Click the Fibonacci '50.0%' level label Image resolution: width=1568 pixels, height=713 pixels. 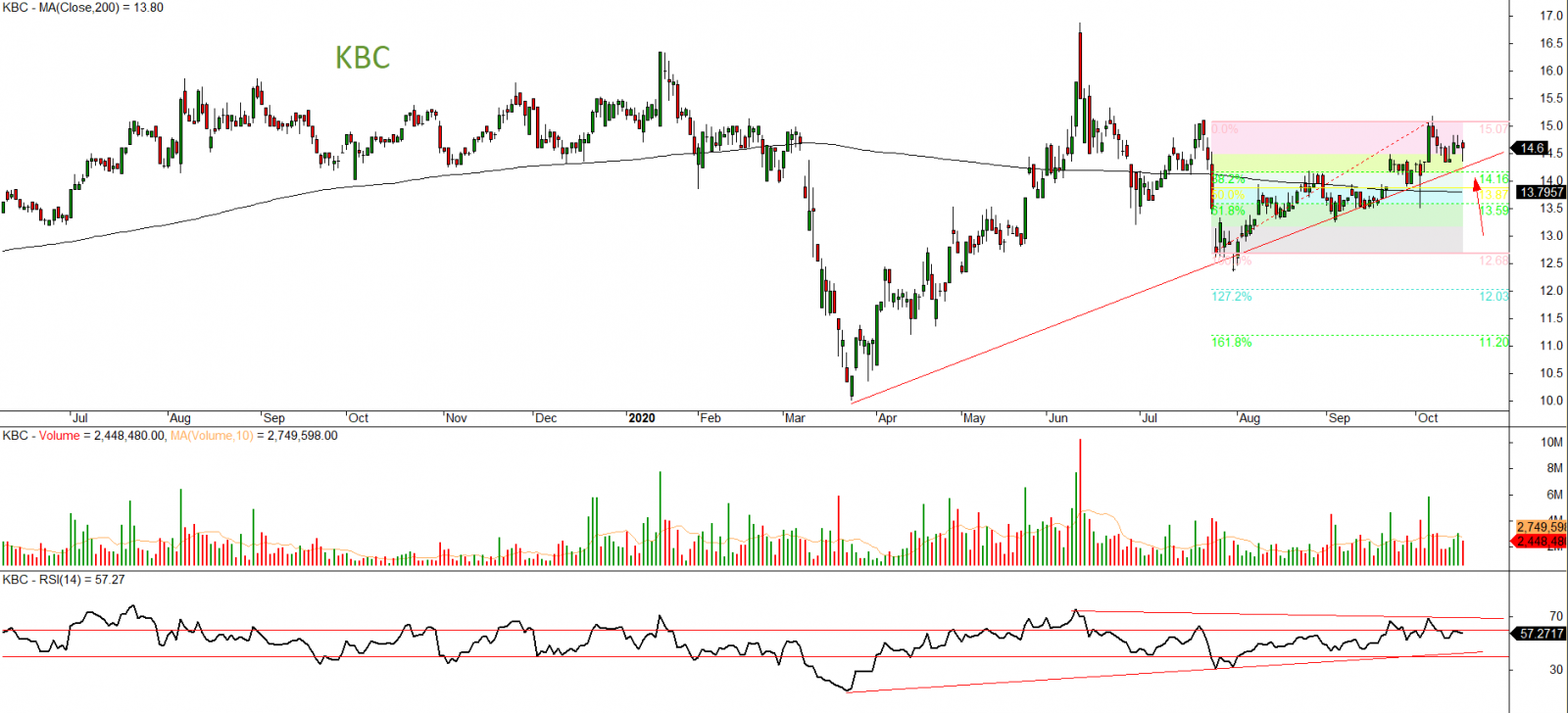tap(1229, 195)
